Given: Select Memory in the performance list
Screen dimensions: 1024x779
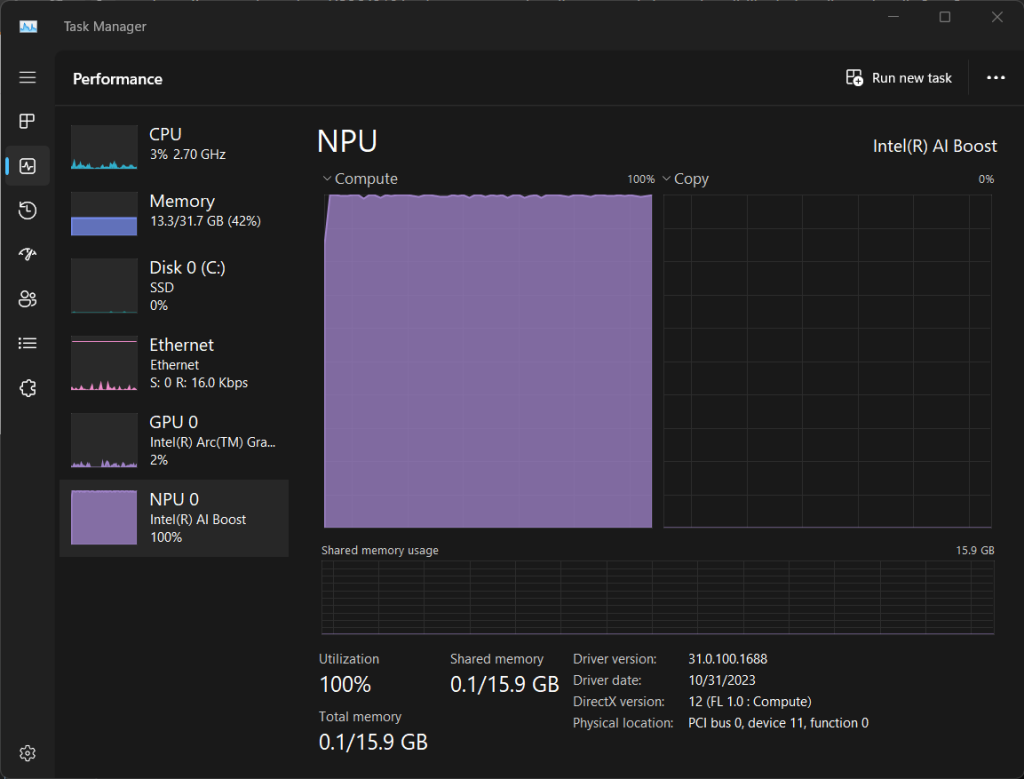Looking at the screenshot, I should [x=174, y=211].
